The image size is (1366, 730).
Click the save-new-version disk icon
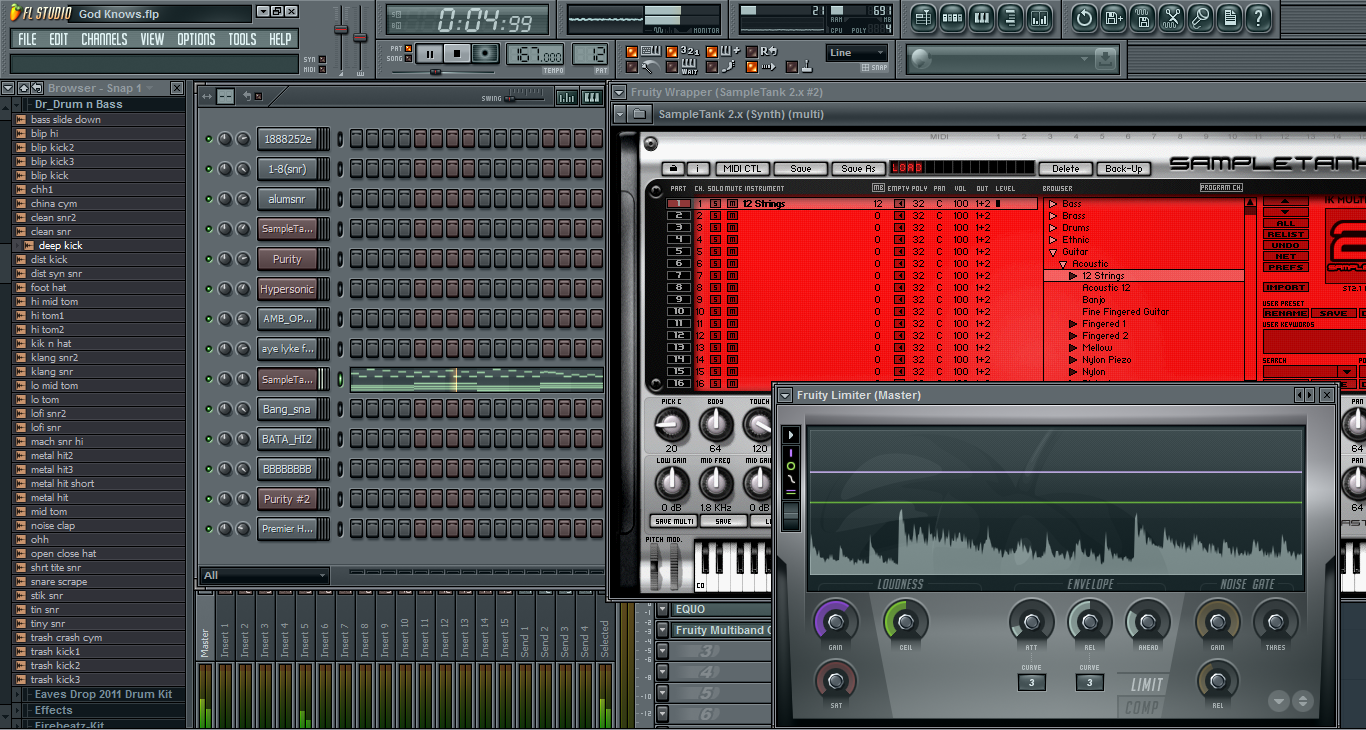click(1114, 17)
